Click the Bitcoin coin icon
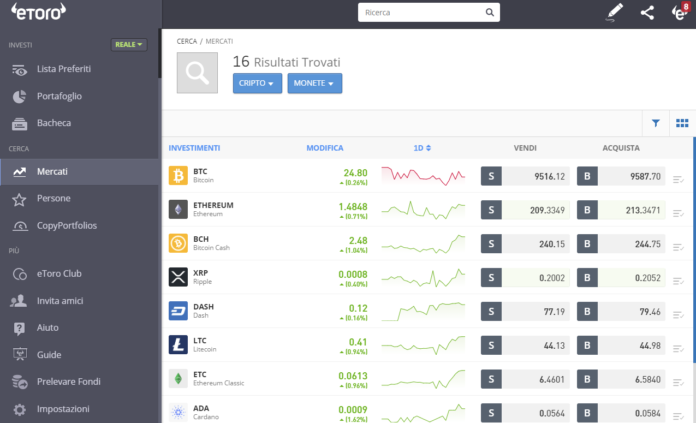Screen dimensions: 696x423 pyautogui.click(x=178, y=176)
